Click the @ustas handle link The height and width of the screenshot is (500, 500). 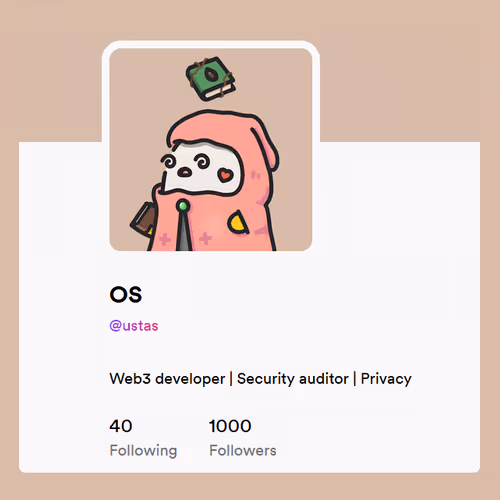(134, 326)
